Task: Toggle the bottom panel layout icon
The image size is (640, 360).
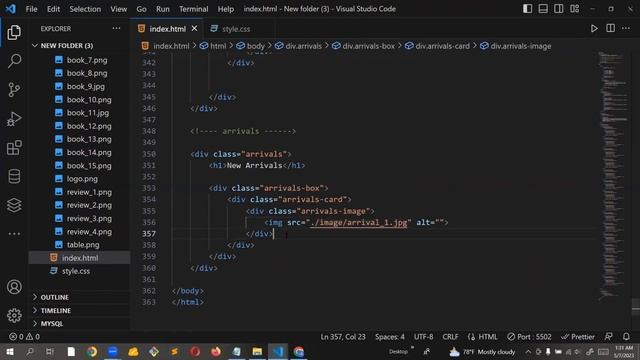Action: click(x=543, y=9)
